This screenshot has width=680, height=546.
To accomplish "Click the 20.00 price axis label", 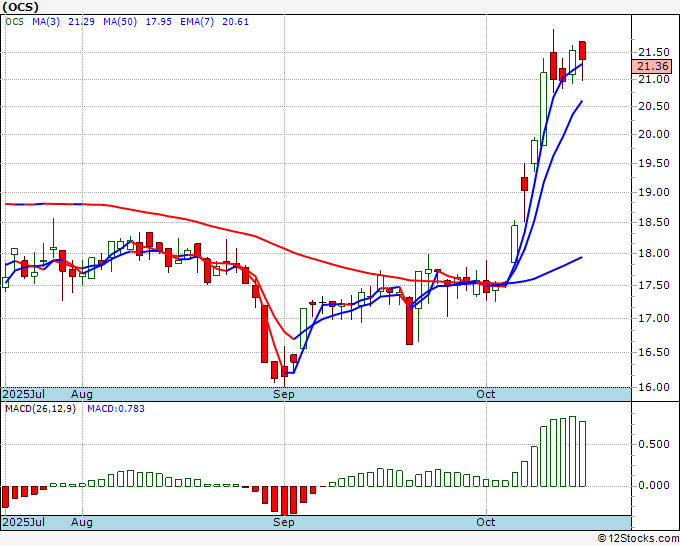I will [x=654, y=134].
